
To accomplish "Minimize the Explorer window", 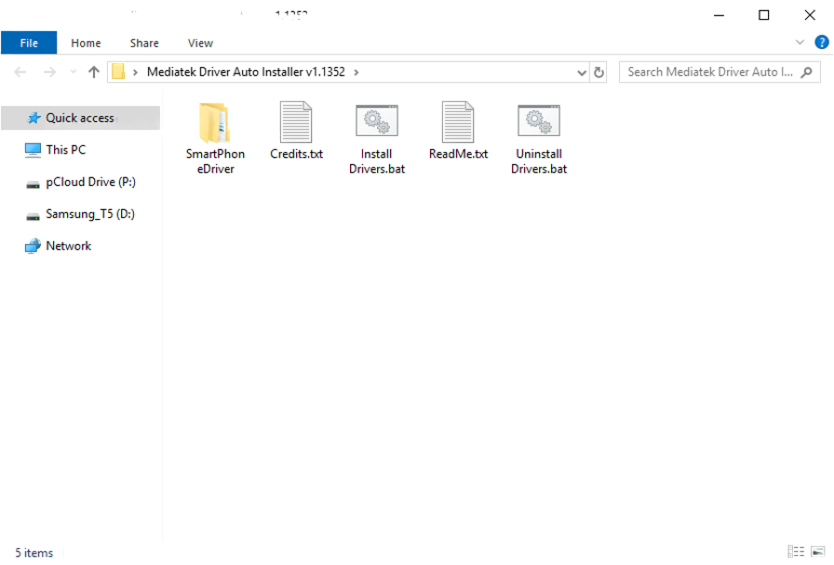I will tap(719, 15).
